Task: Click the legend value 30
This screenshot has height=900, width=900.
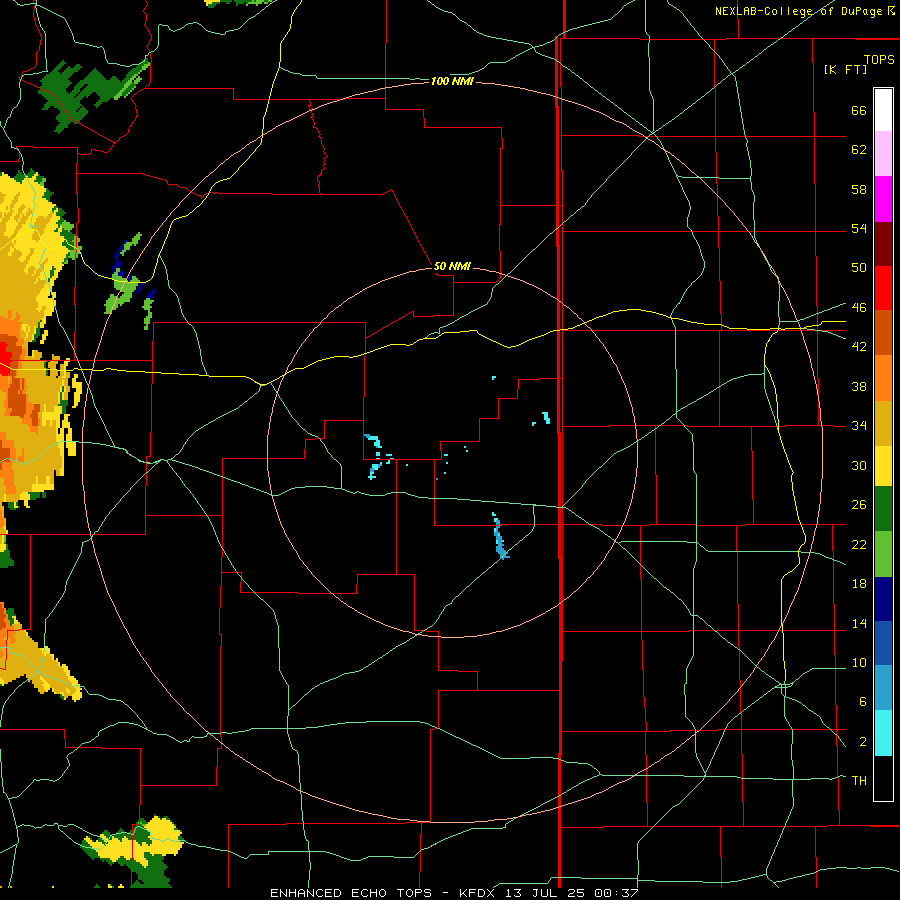Action: click(x=859, y=465)
